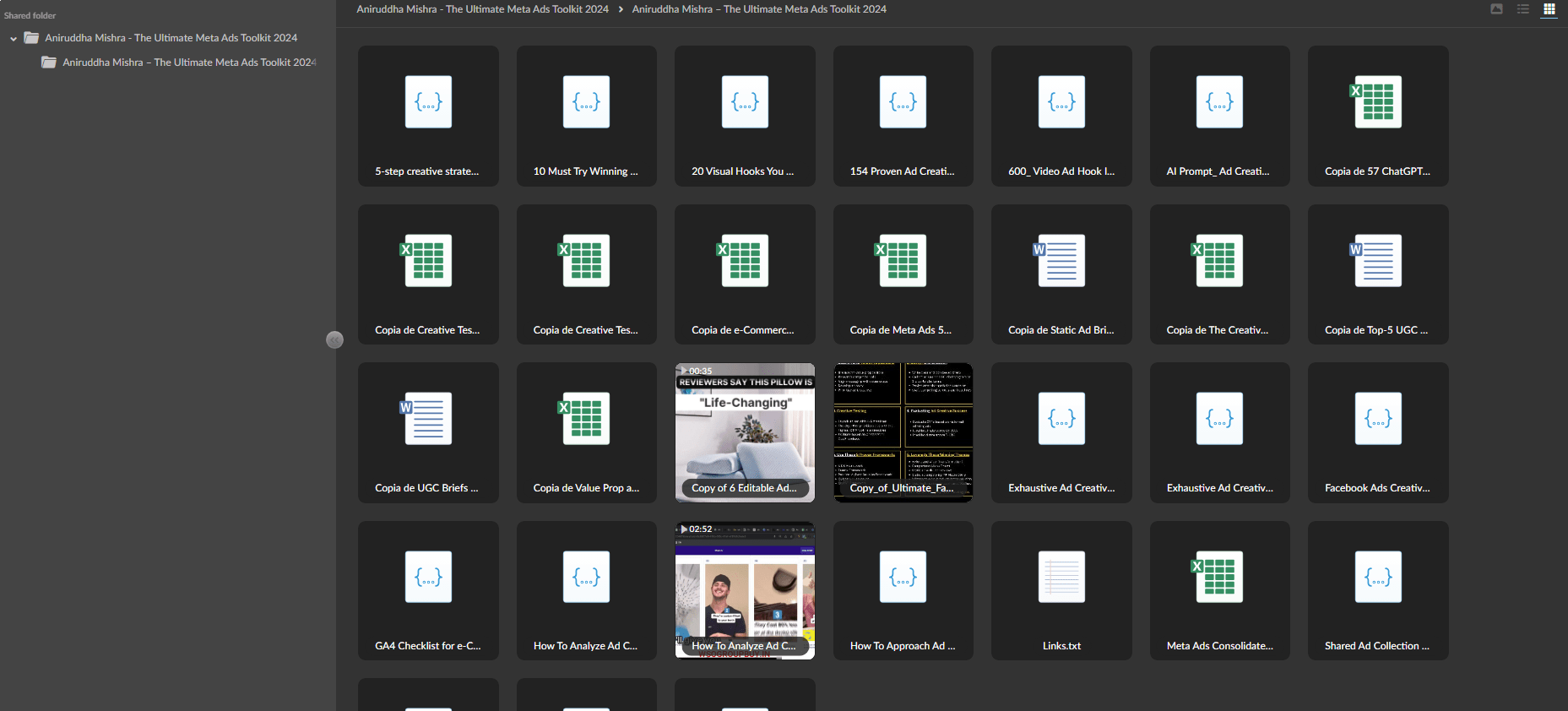Open the 'Copia de e-Commerc...' spreadsheet icon

click(743, 261)
